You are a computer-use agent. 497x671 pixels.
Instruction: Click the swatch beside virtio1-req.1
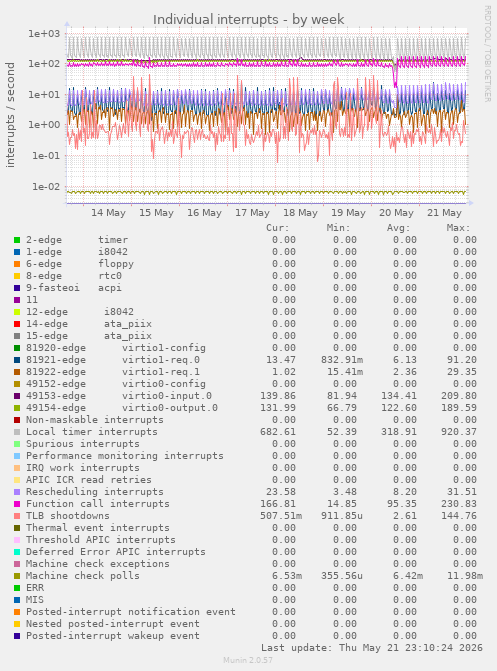[17, 372]
